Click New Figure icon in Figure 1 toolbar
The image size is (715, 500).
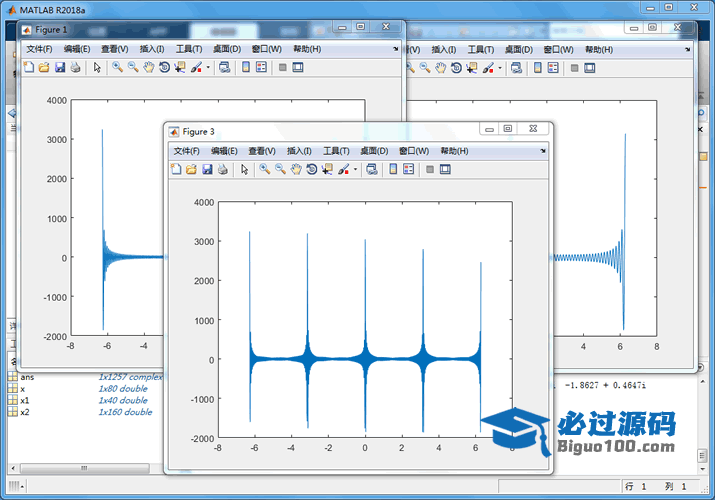point(29,67)
